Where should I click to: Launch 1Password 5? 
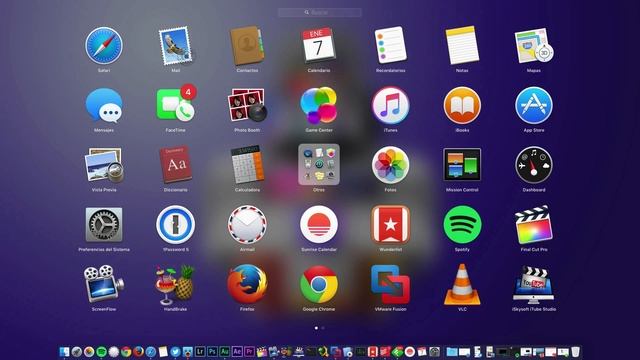pyautogui.click(x=176, y=224)
